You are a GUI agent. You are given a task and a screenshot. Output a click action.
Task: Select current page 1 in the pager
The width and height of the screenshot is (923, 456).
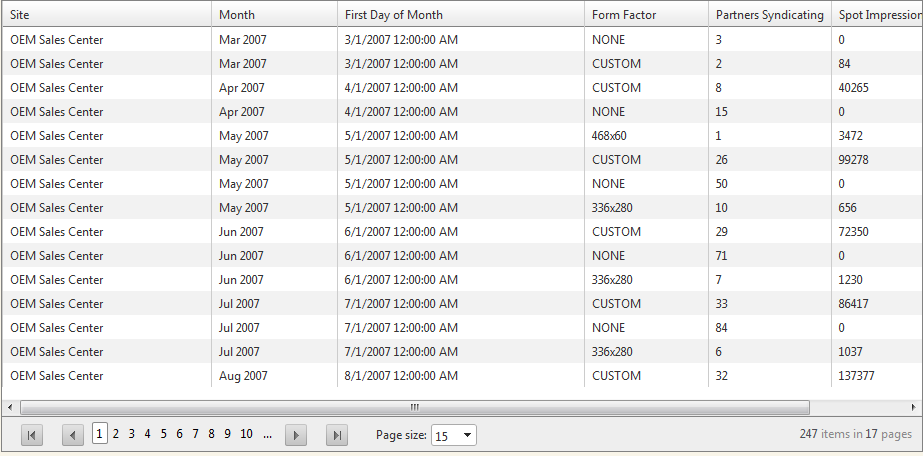click(100, 434)
